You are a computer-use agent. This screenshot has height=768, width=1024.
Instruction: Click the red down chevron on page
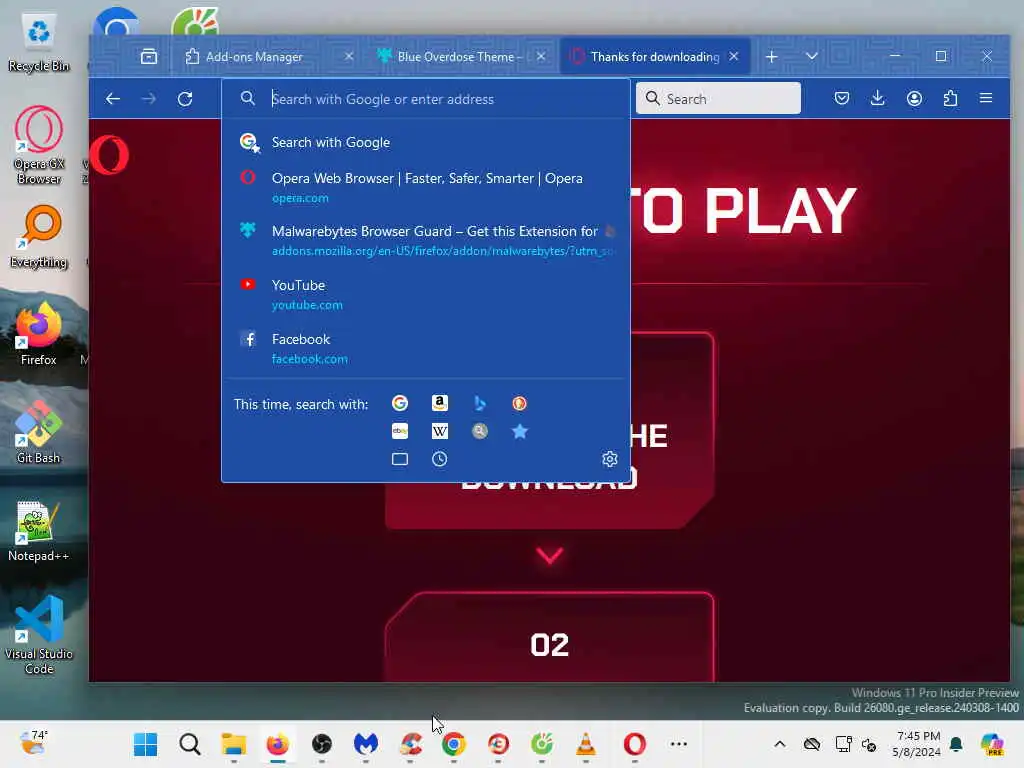pos(549,556)
